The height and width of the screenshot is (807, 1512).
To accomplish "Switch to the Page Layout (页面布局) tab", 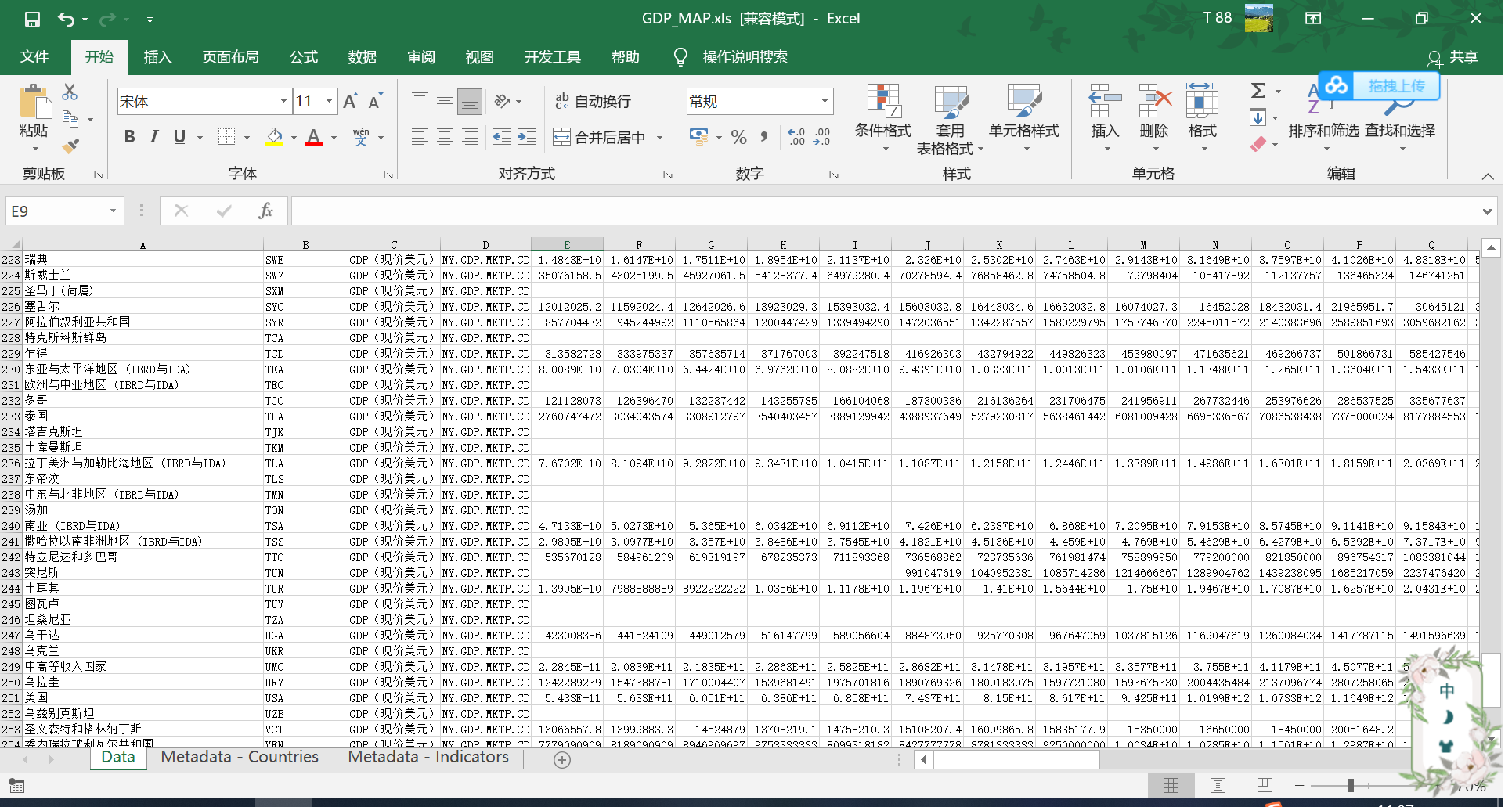I will point(230,56).
